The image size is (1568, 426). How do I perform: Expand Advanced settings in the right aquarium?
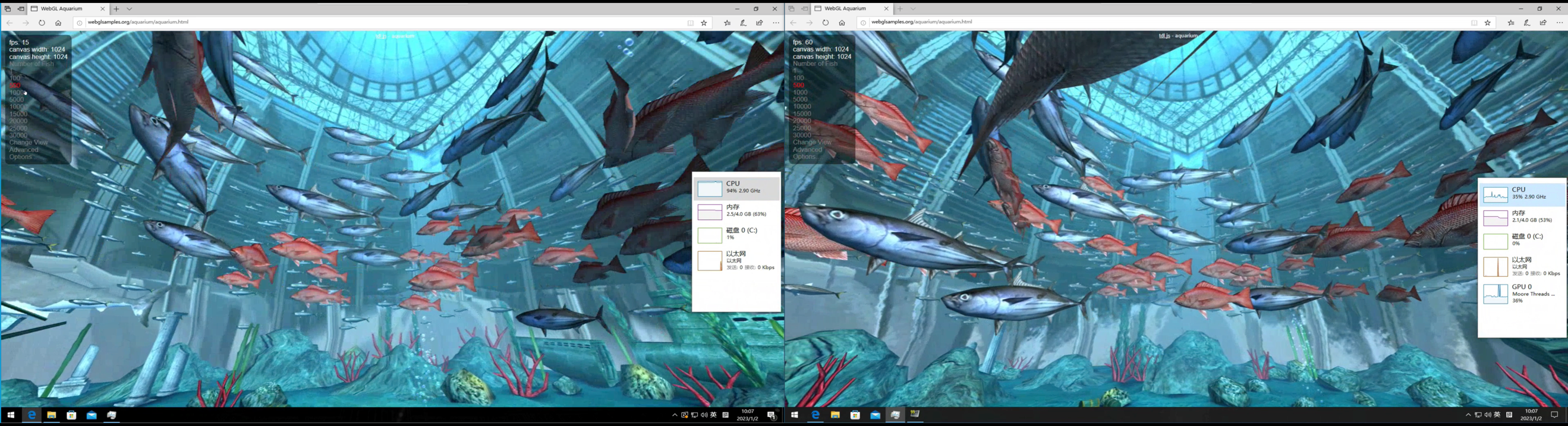click(807, 150)
